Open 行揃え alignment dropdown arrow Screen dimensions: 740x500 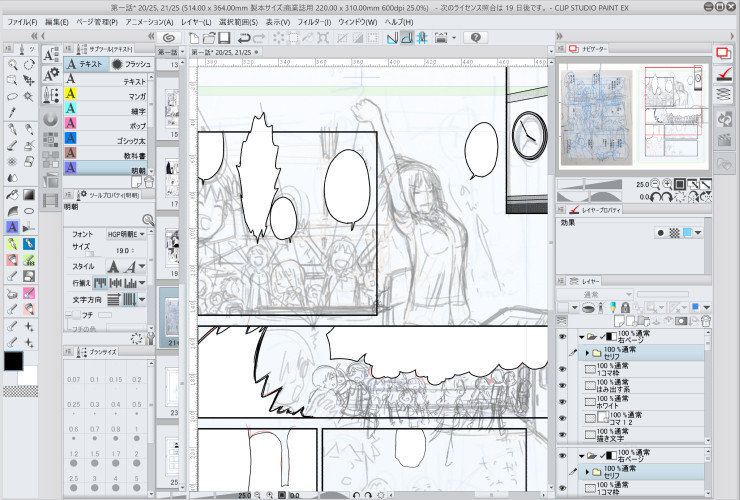[142, 283]
